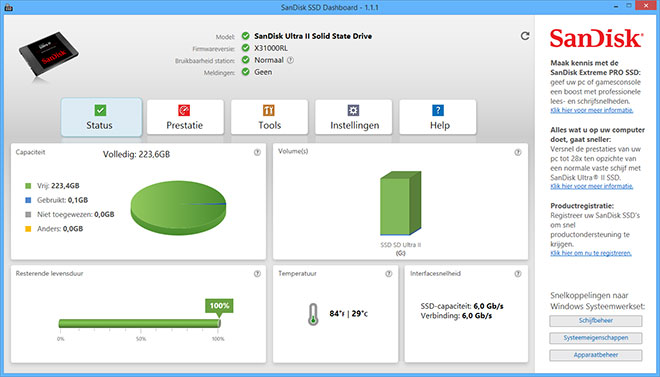This screenshot has width=660, height=377.
Task: Click the Geen notifications text
Action: [x=263, y=72]
